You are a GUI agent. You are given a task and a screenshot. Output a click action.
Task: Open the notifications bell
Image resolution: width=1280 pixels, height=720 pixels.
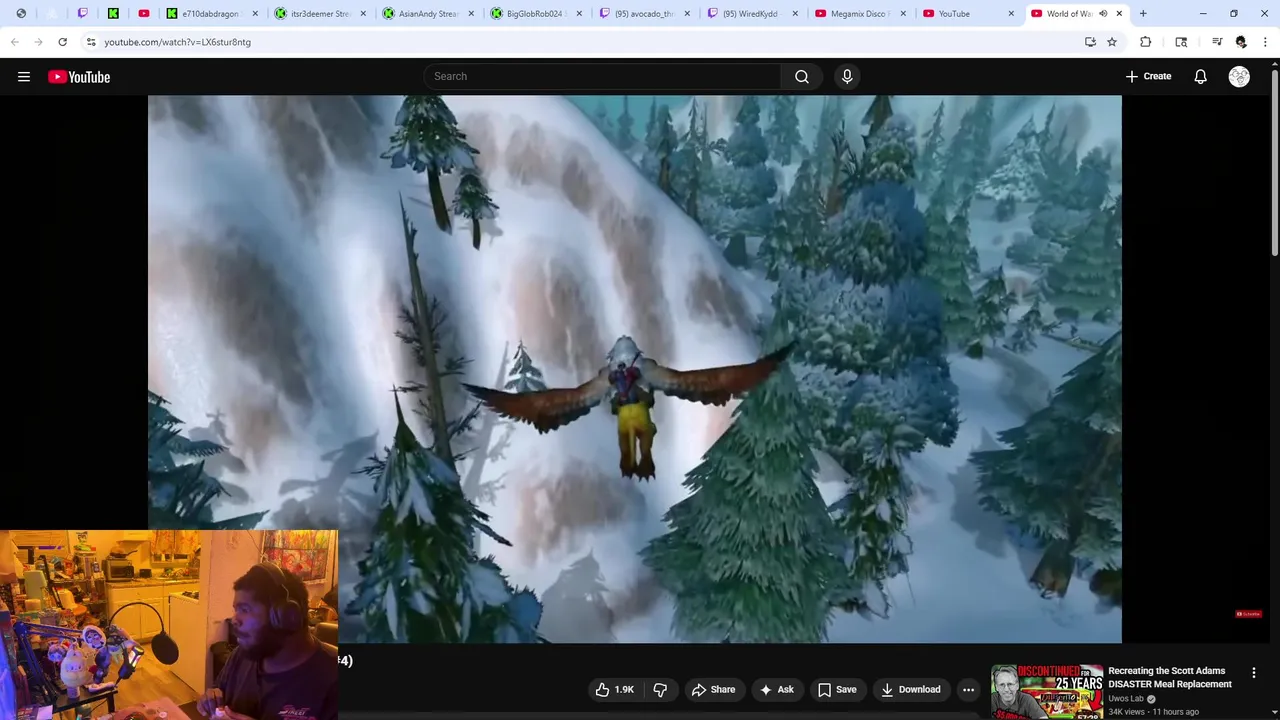(1200, 77)
